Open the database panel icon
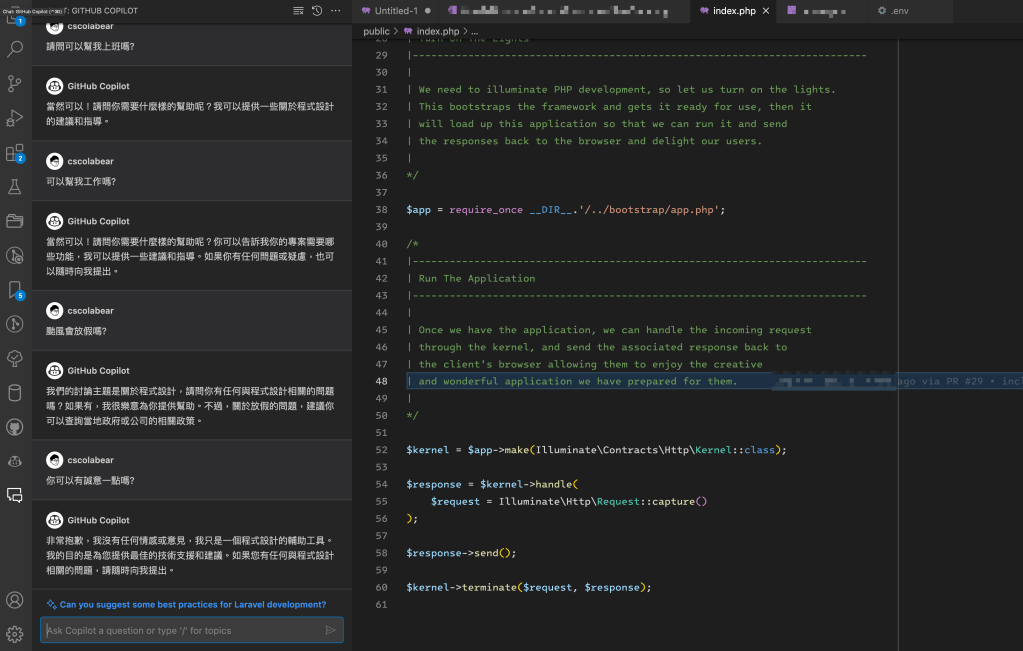Image resolution: width=1023 pixels, height=651 pixels. tap(14, 393)
